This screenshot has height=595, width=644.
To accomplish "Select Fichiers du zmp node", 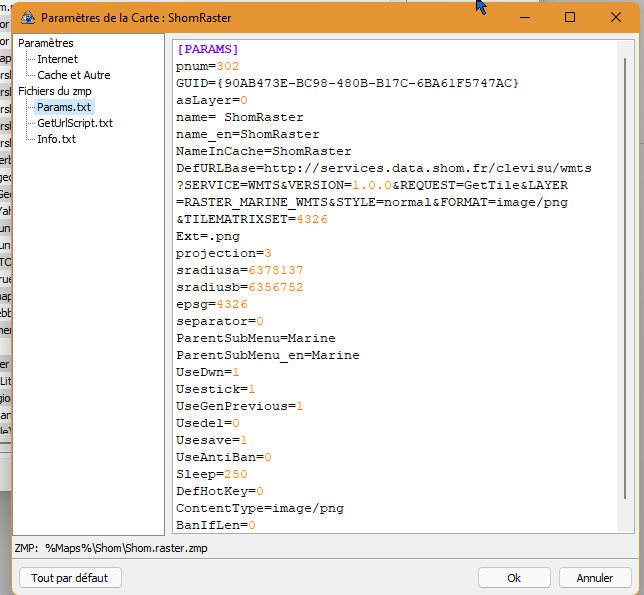I will pos(55,91).
